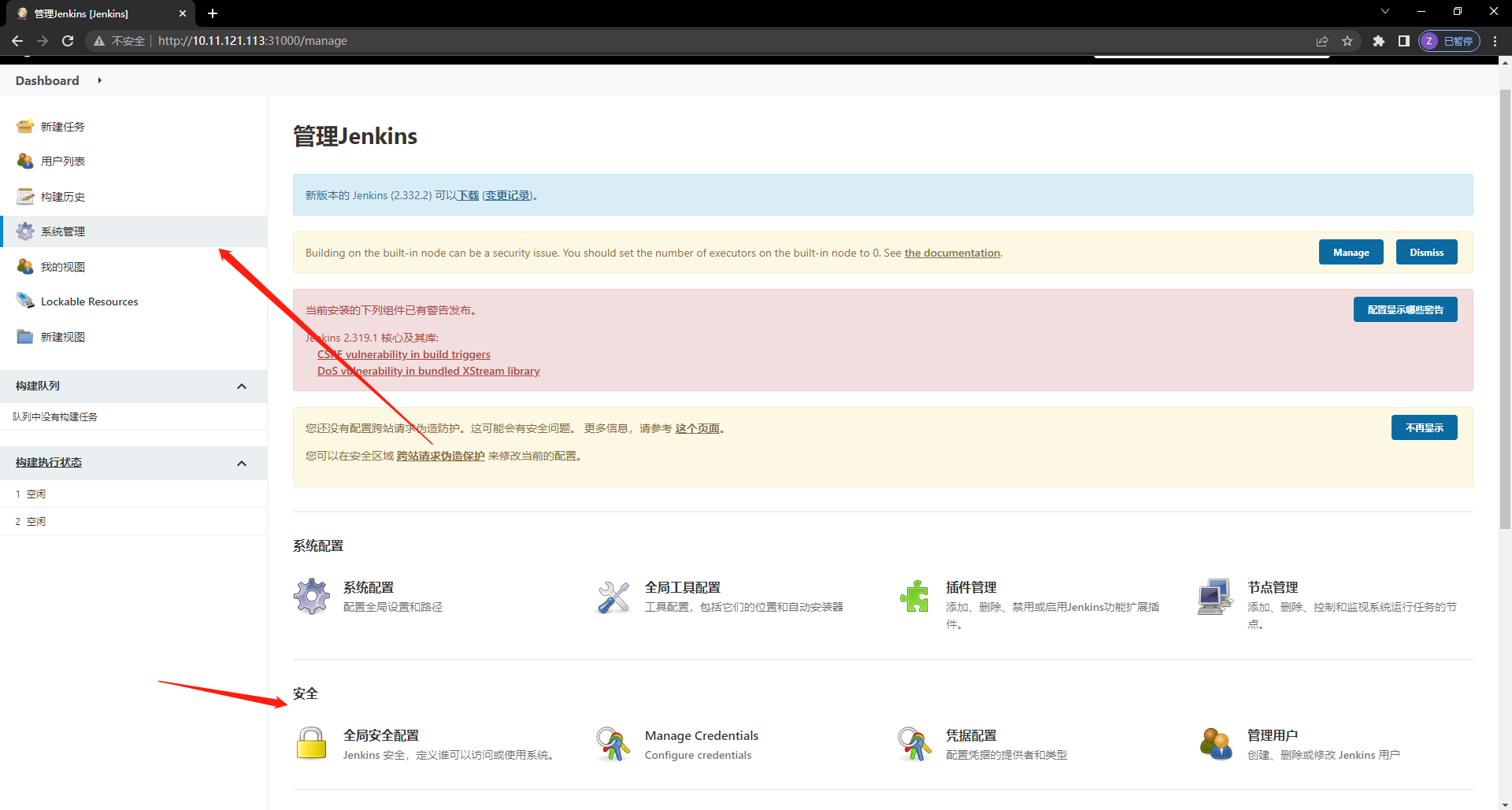Click the Manage Credentials keys icon
The width and height of the screenshot is (1512, 810).
pyautogui.click(x=613, y=744)
